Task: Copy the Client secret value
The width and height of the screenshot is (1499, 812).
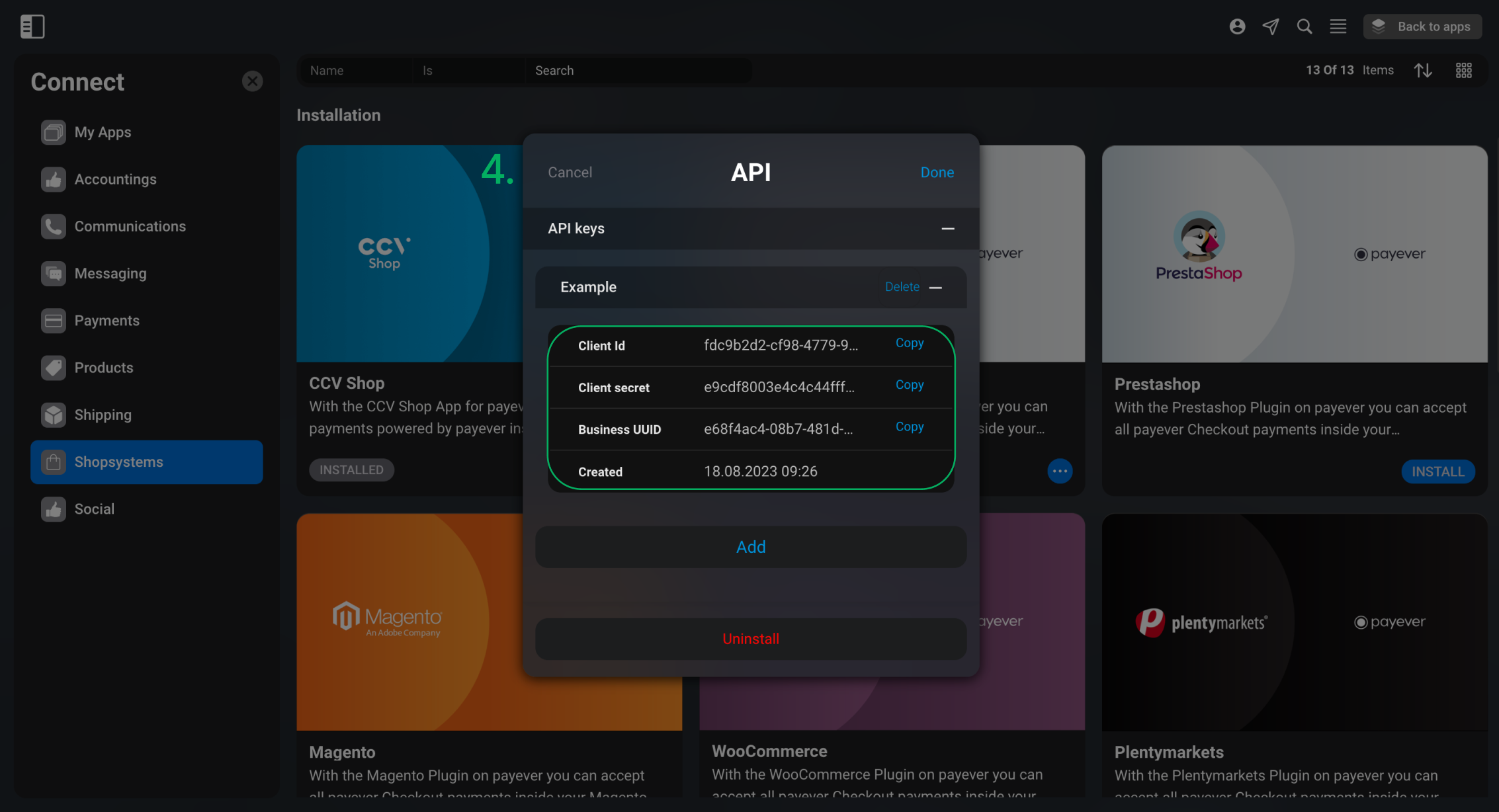Action: (909, 385)
